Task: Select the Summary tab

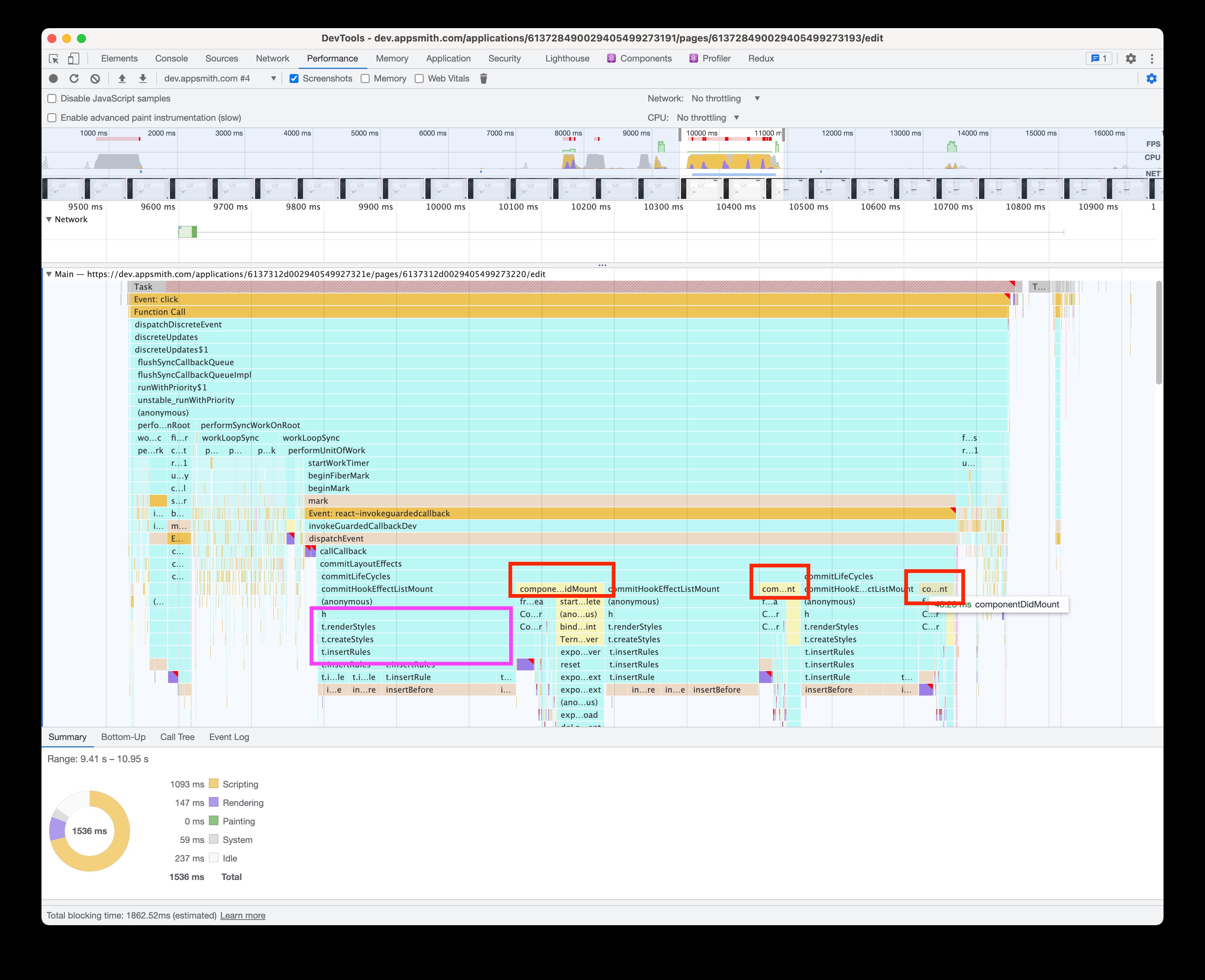Action: (x=67, y=737)
